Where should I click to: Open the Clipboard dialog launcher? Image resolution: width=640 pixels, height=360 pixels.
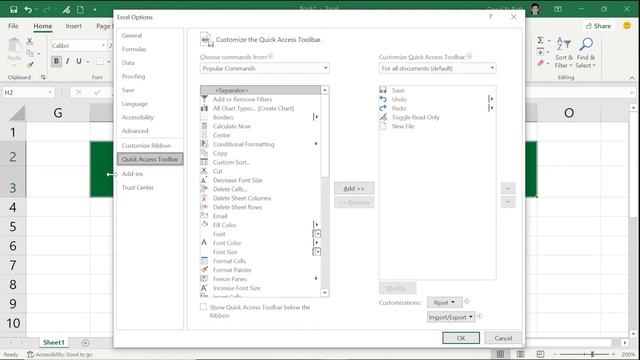click(x=43, y=77)
